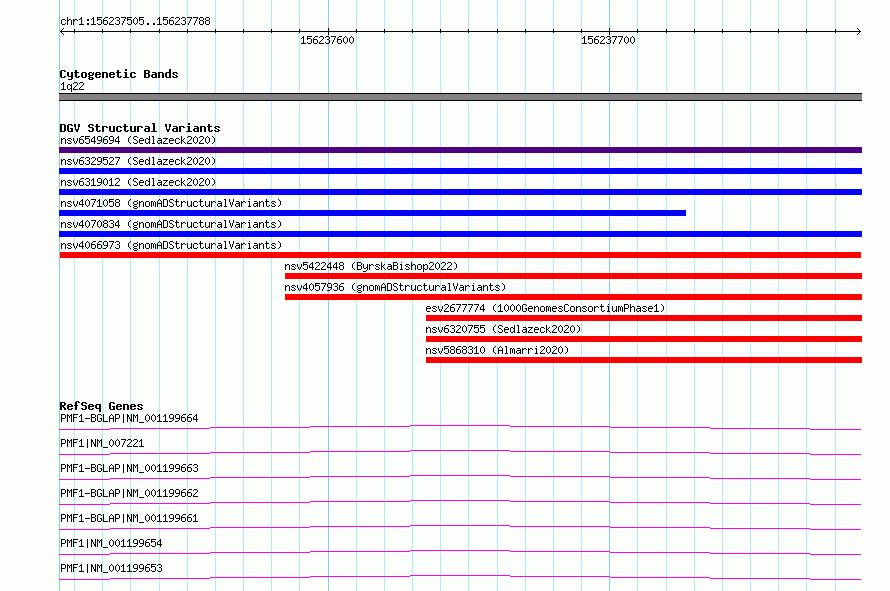The image size is (890, 591).
Task: Click the PMF1-BGLAP|NM_001199661 gene label
Action: 129,518
